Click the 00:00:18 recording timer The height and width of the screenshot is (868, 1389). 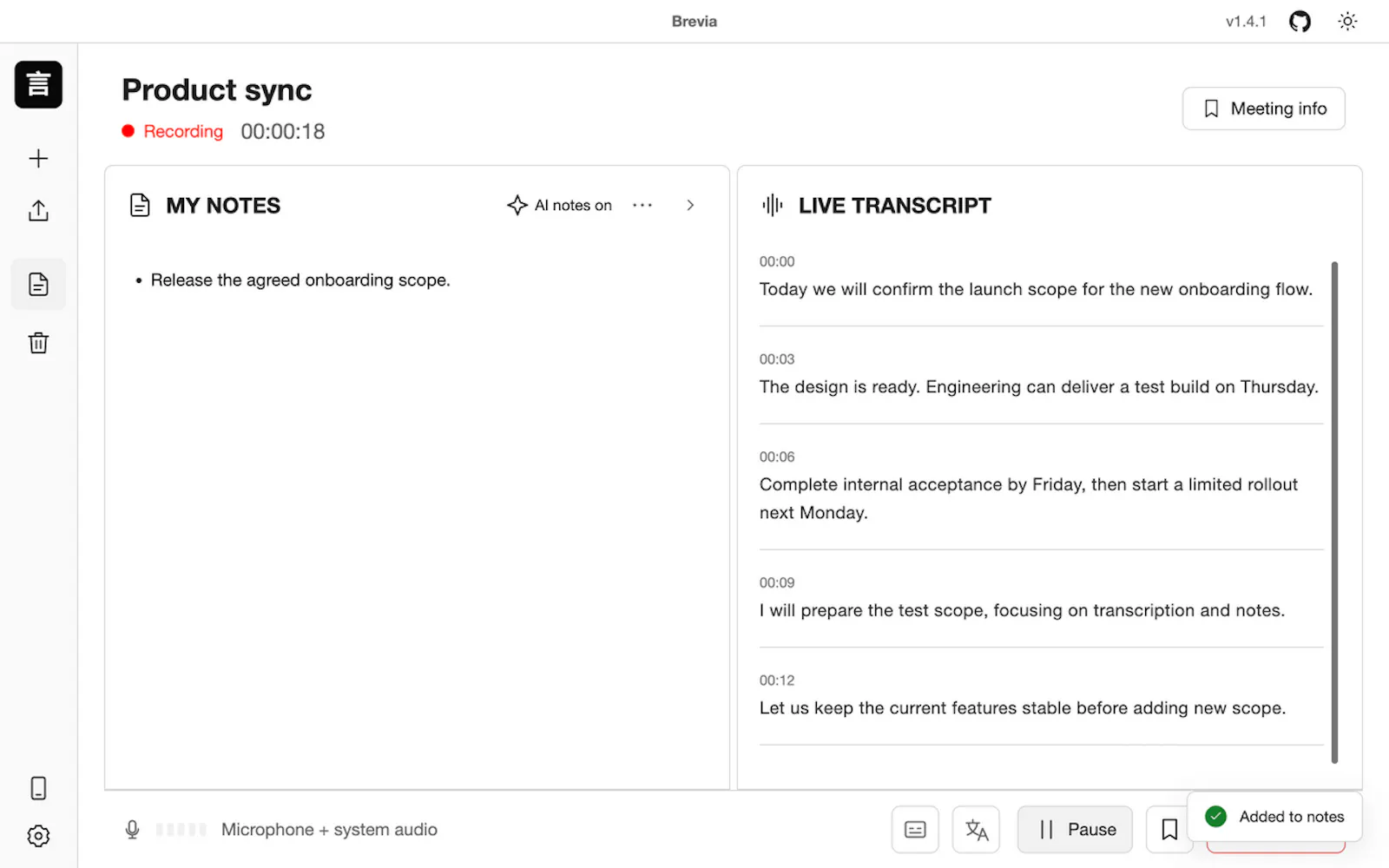pos(283,131)
